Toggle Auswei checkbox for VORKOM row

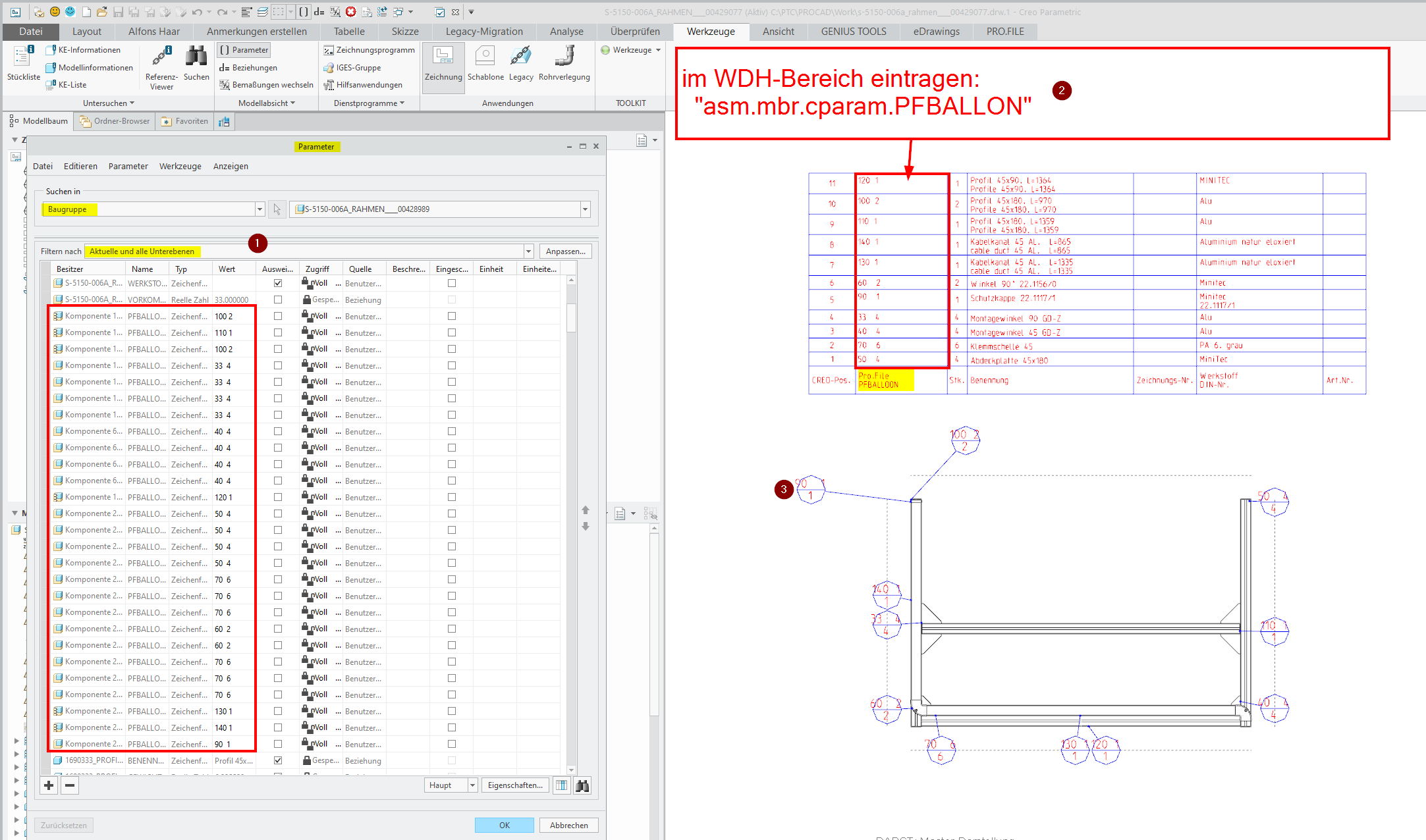pos(278,300)
